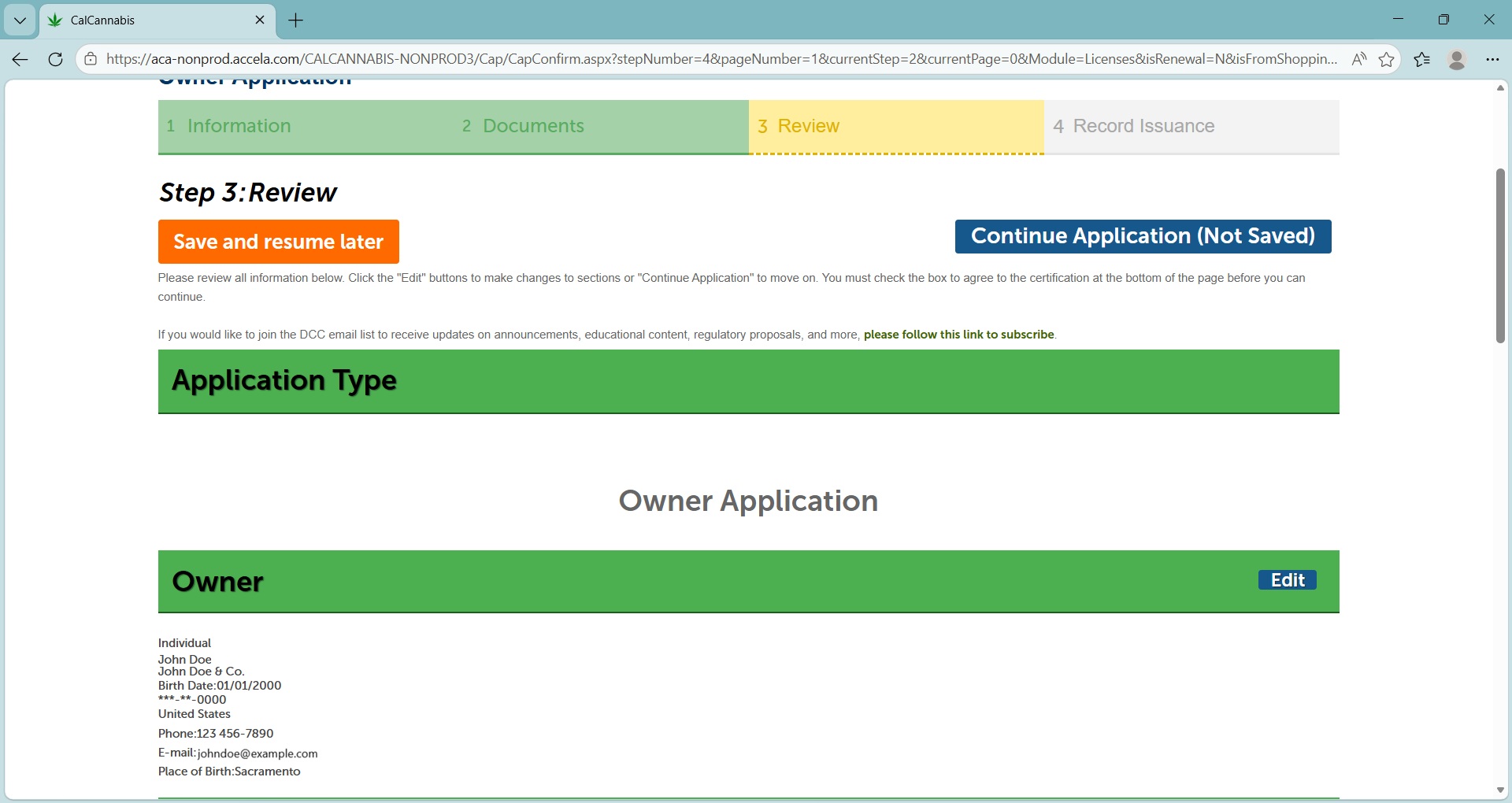
Task: Click the scrollbar down arrow
Action: 1500,790
